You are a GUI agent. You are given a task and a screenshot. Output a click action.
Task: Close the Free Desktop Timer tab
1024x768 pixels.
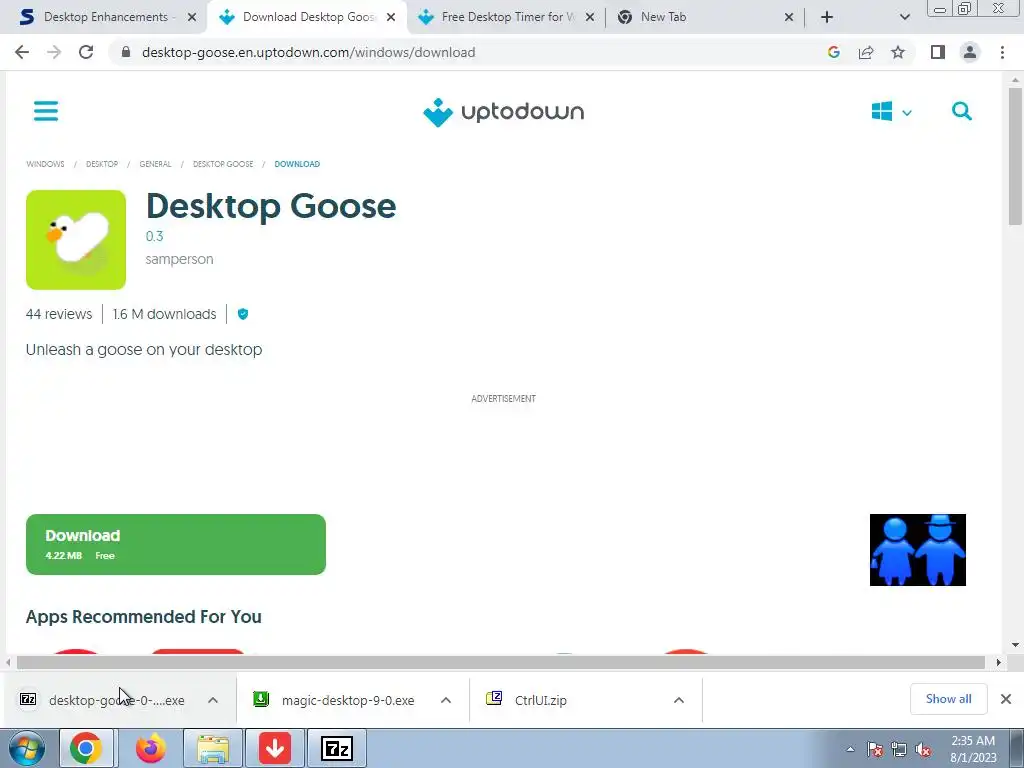pos(590,18)
